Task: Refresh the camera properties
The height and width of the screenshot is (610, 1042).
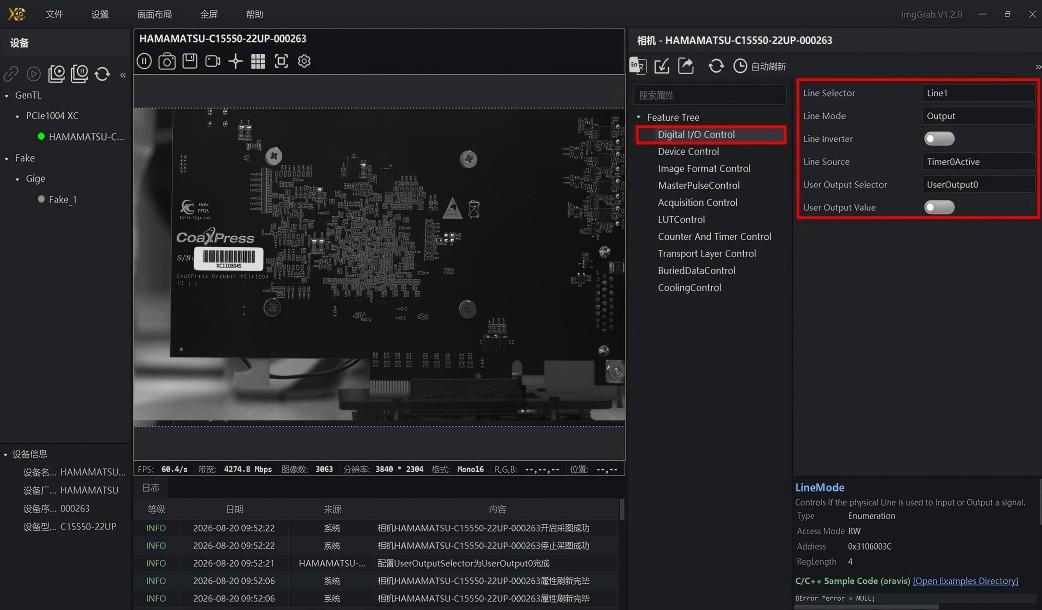Action: coord(716,66)
